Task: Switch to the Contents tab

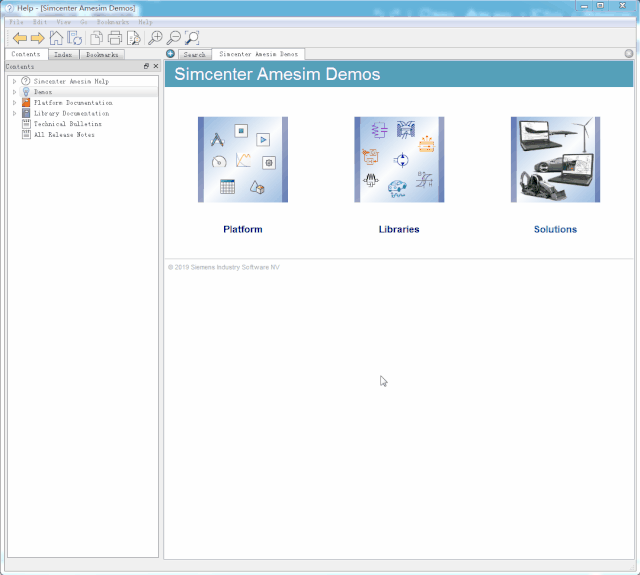Action: point(26,54)
